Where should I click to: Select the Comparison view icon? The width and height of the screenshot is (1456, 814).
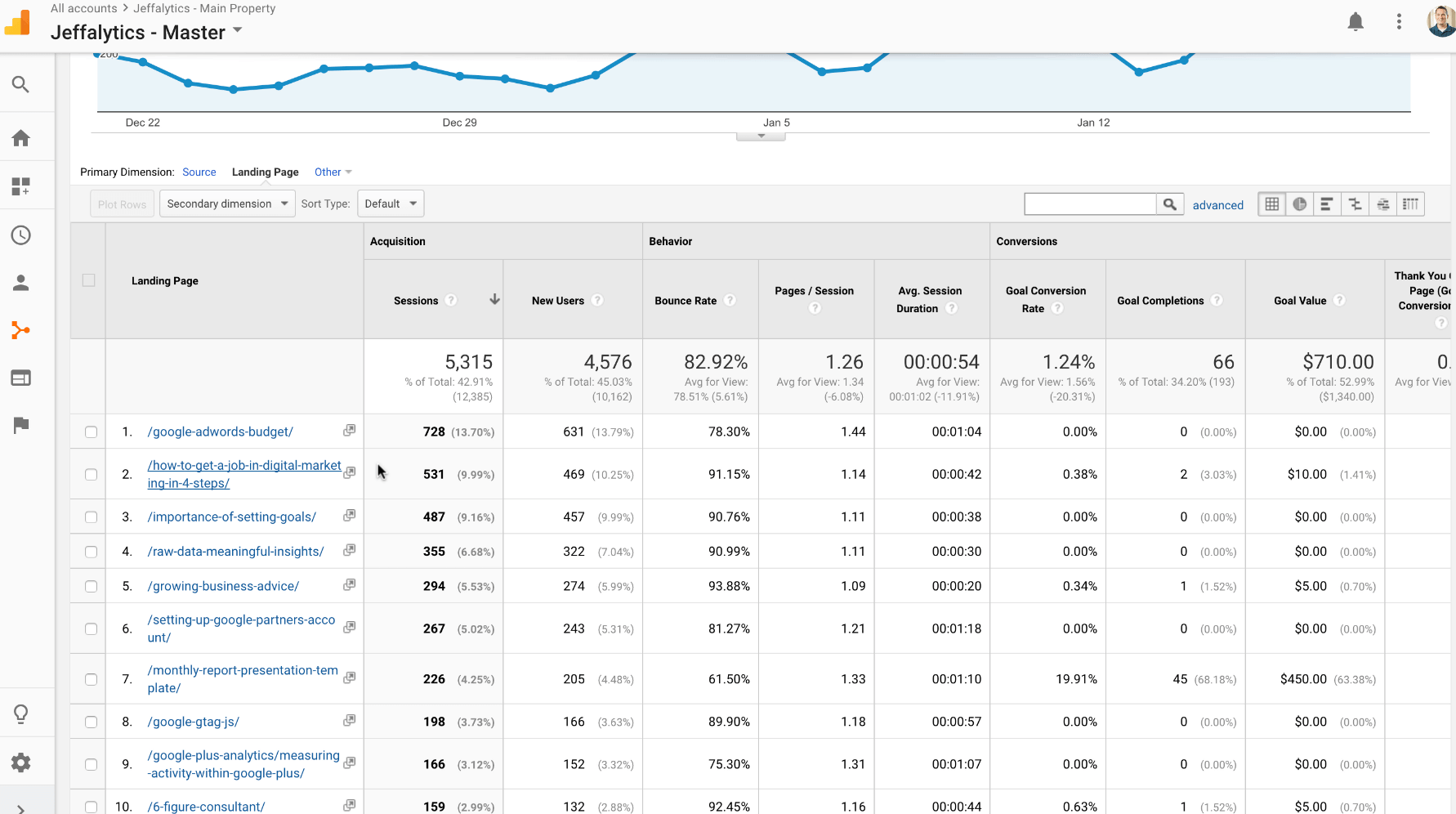click(1355, 204)
